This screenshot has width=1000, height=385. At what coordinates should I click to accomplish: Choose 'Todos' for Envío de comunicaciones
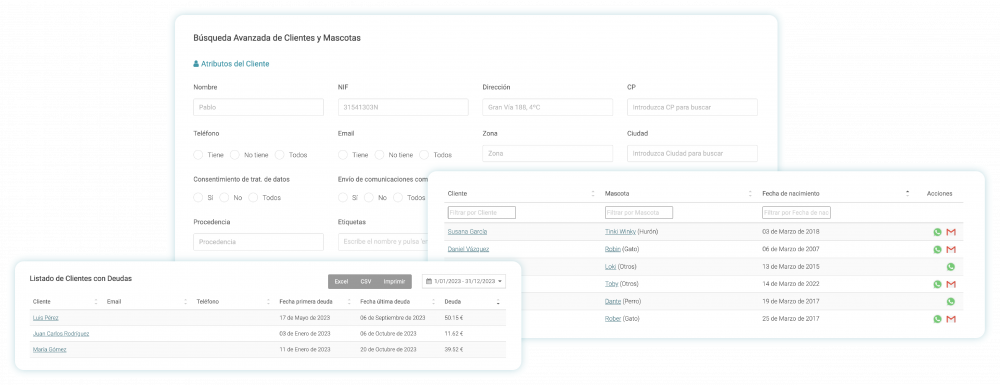[x=398, y=198]
